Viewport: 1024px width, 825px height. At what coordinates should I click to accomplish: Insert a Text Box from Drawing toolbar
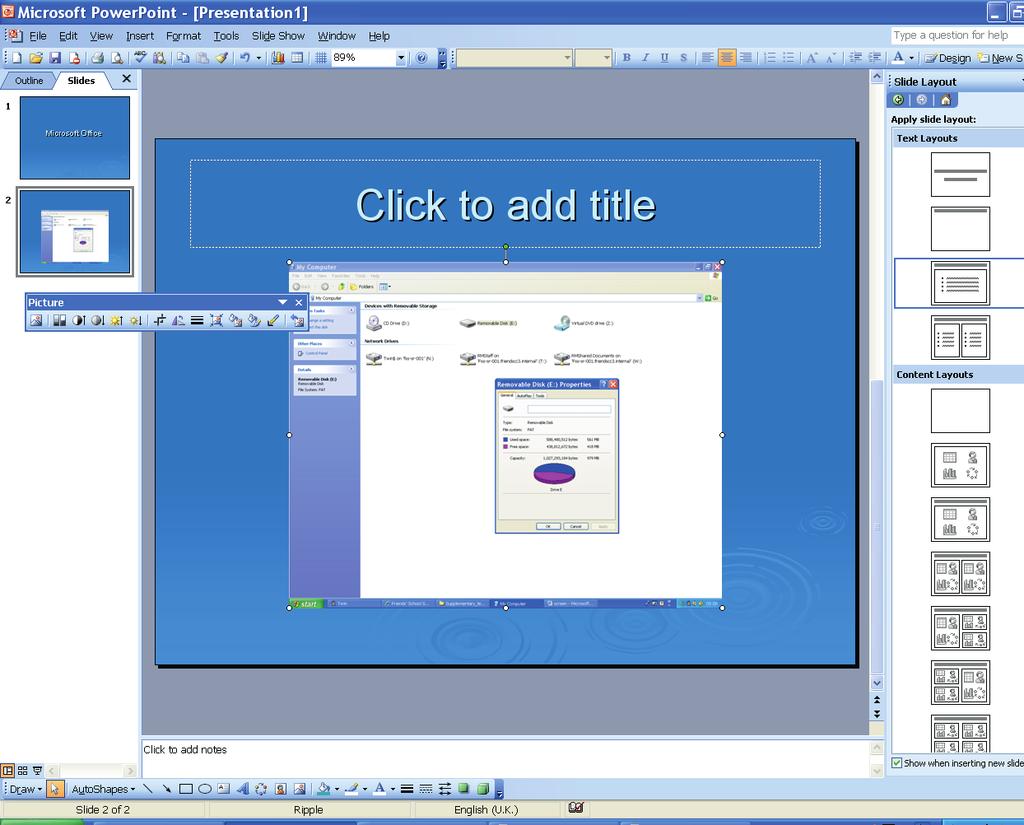click(x=224, y=789)
